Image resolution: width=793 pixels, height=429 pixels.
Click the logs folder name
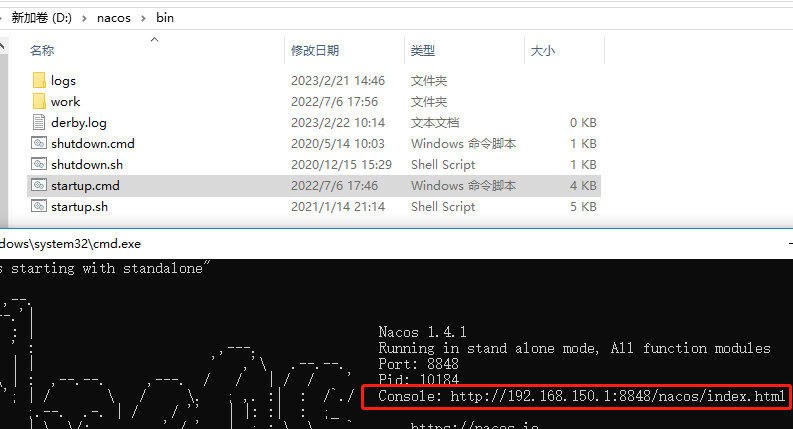tap(63, 81)
